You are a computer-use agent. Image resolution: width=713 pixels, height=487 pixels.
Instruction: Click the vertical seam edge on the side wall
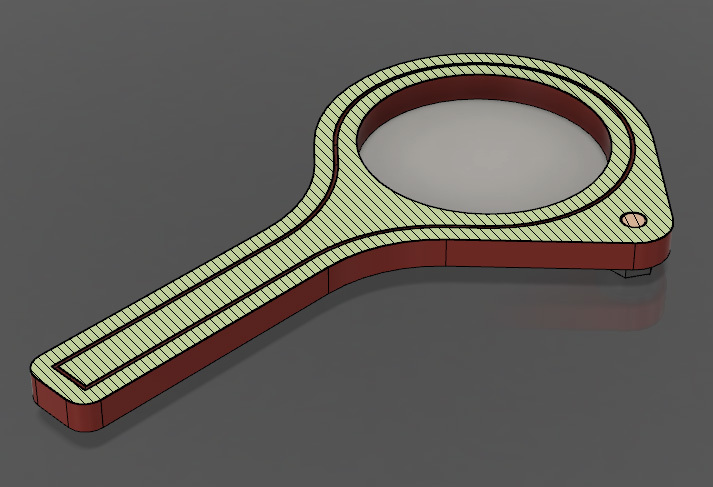point(330,280)
